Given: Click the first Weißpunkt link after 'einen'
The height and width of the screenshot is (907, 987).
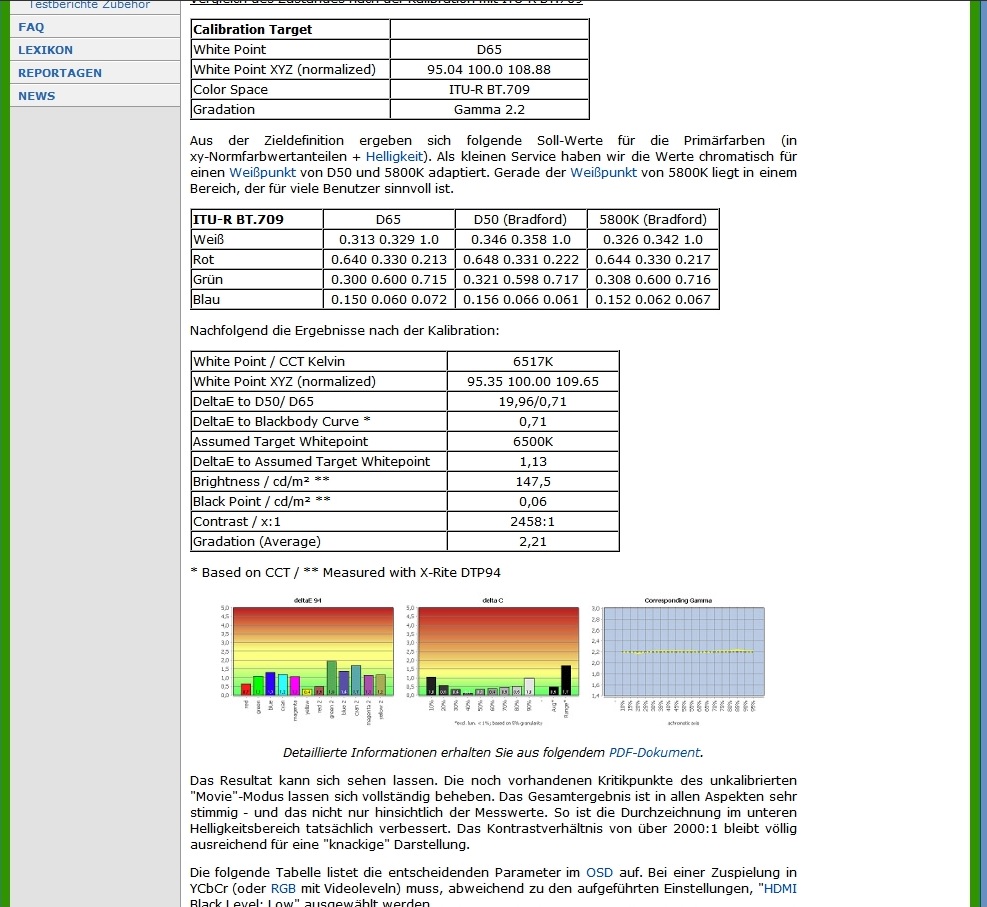Looking at the screenshot, I should click(263, 173).
